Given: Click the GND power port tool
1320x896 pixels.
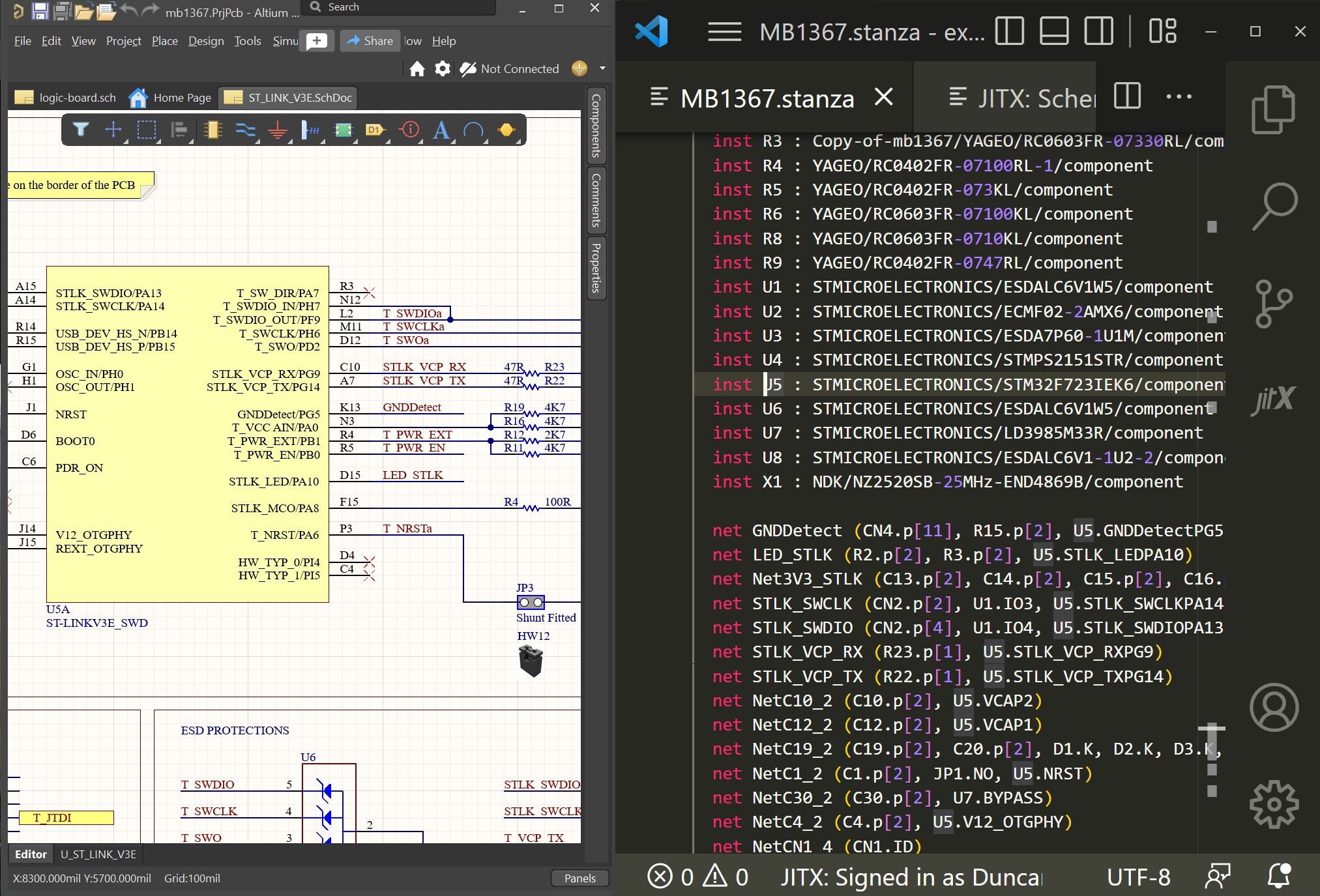Looking at the screenshot, I should [x=278, y=130].
